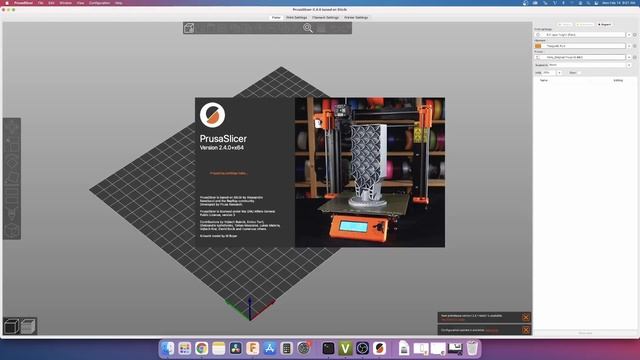
Task: Launch Google Chrome from the Dock
Action: click(201, 348)
